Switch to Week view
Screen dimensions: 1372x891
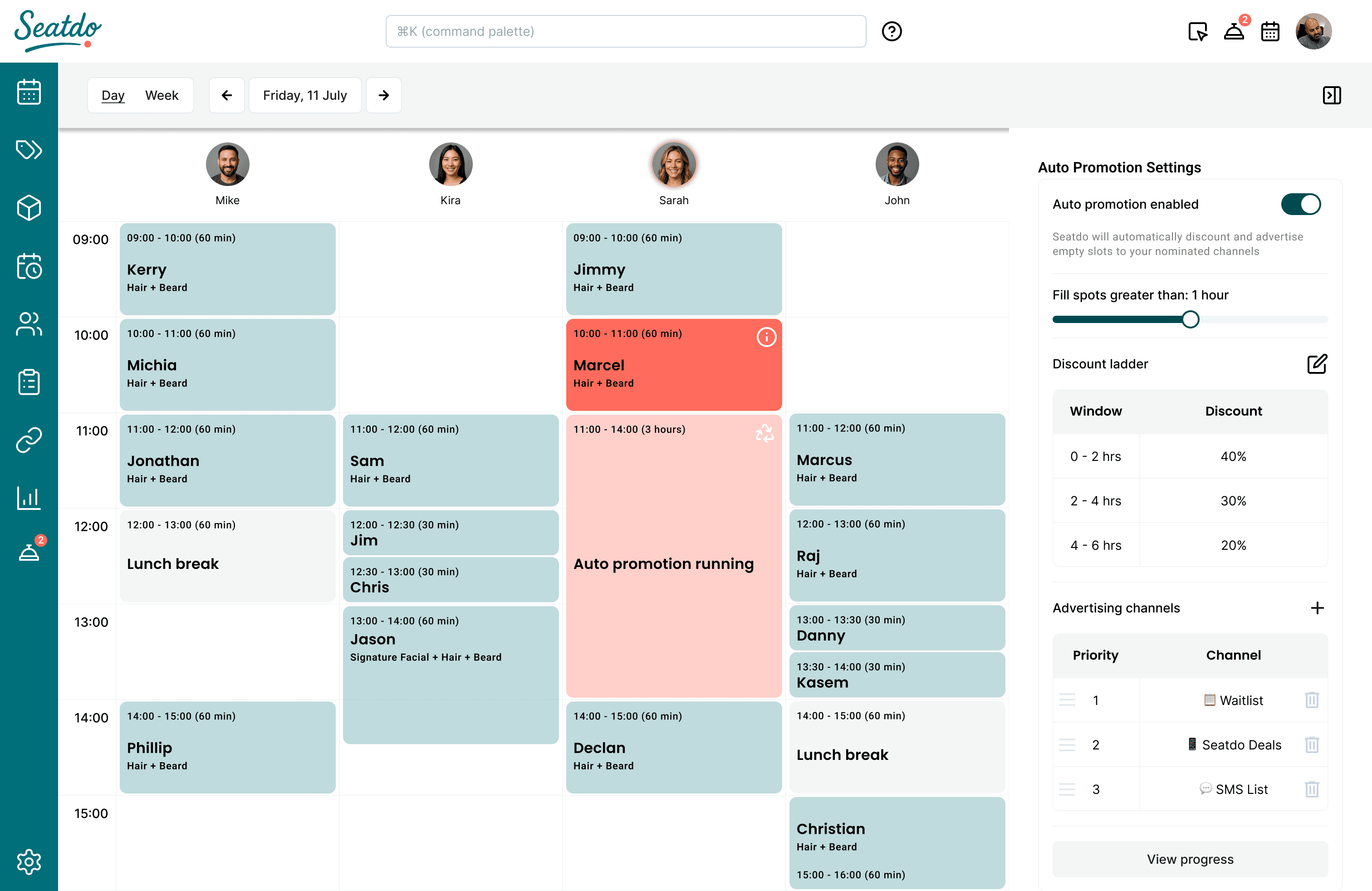click(x=162, y=95)
